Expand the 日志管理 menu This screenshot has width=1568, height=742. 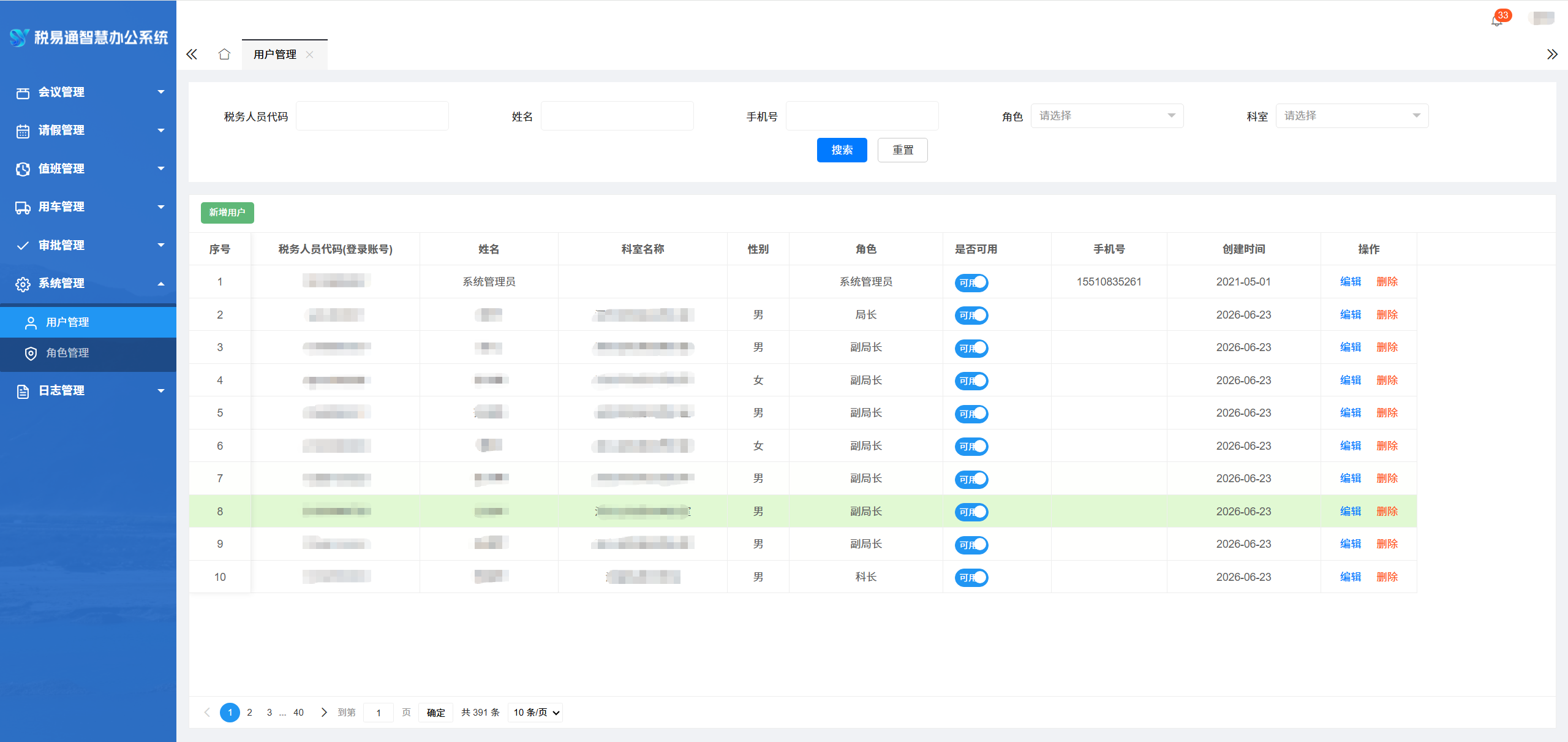pos(88,390)
